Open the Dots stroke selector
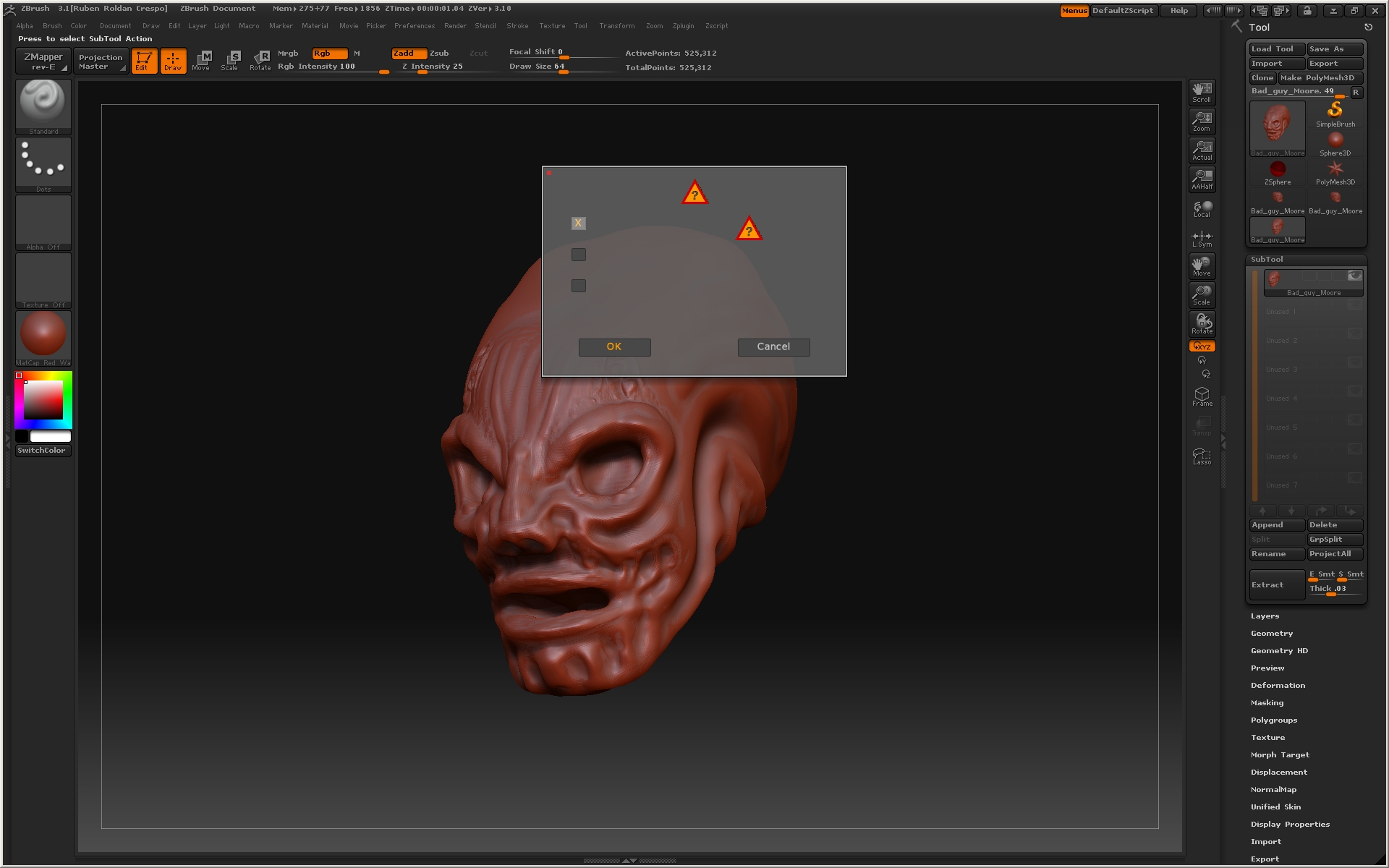1389x868 pixels. [43, 164]
